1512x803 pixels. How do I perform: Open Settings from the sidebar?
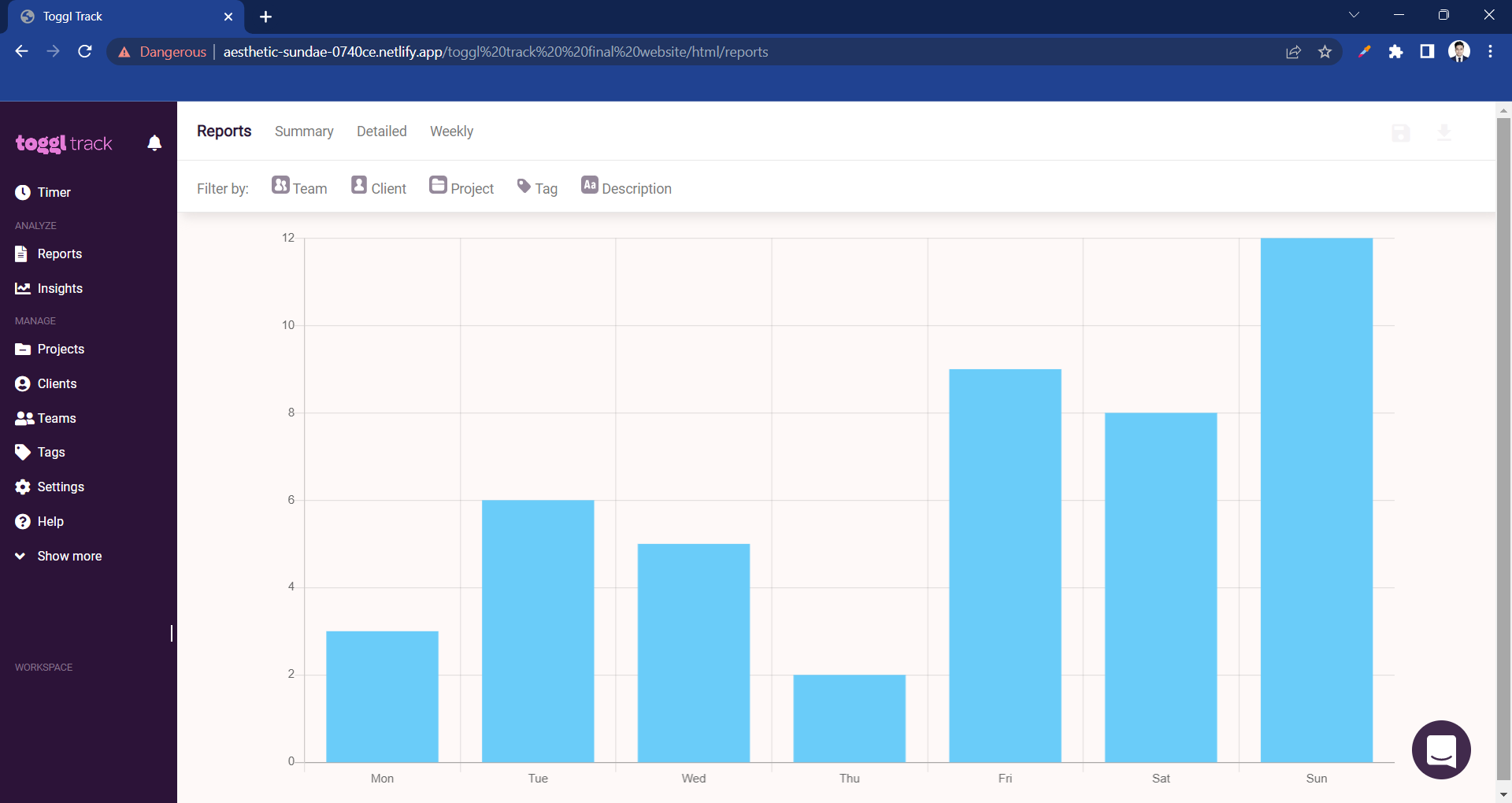[50, 487]
